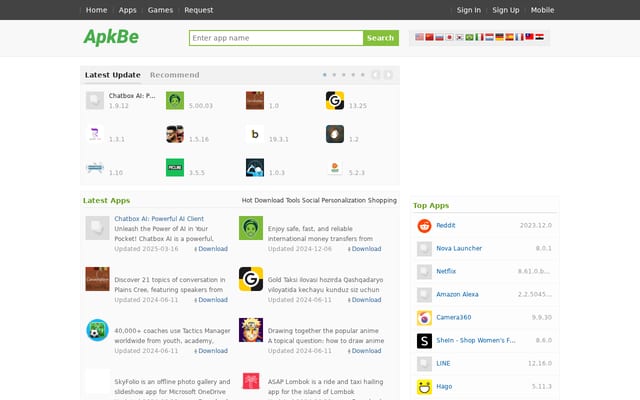
Task: Open the orange app icon version 5.2.3
Action: point(335,167)
